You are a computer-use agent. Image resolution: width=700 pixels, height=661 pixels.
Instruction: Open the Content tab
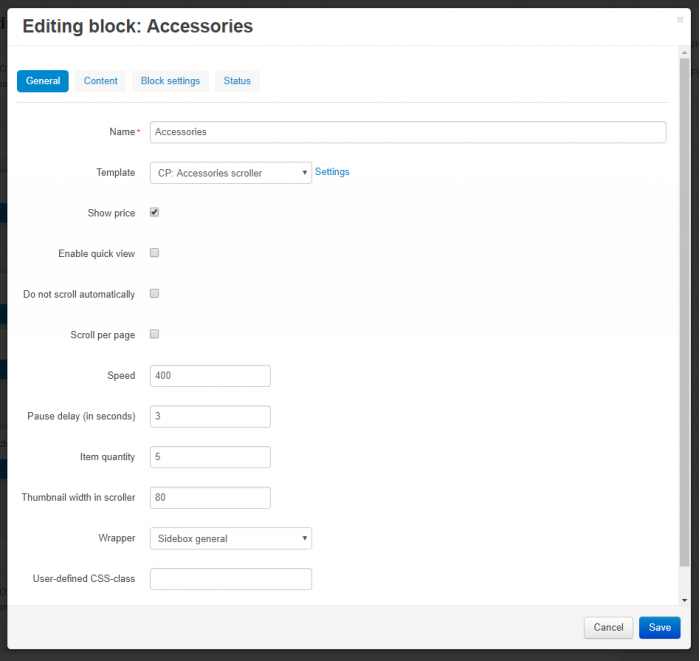coord(100,81)
